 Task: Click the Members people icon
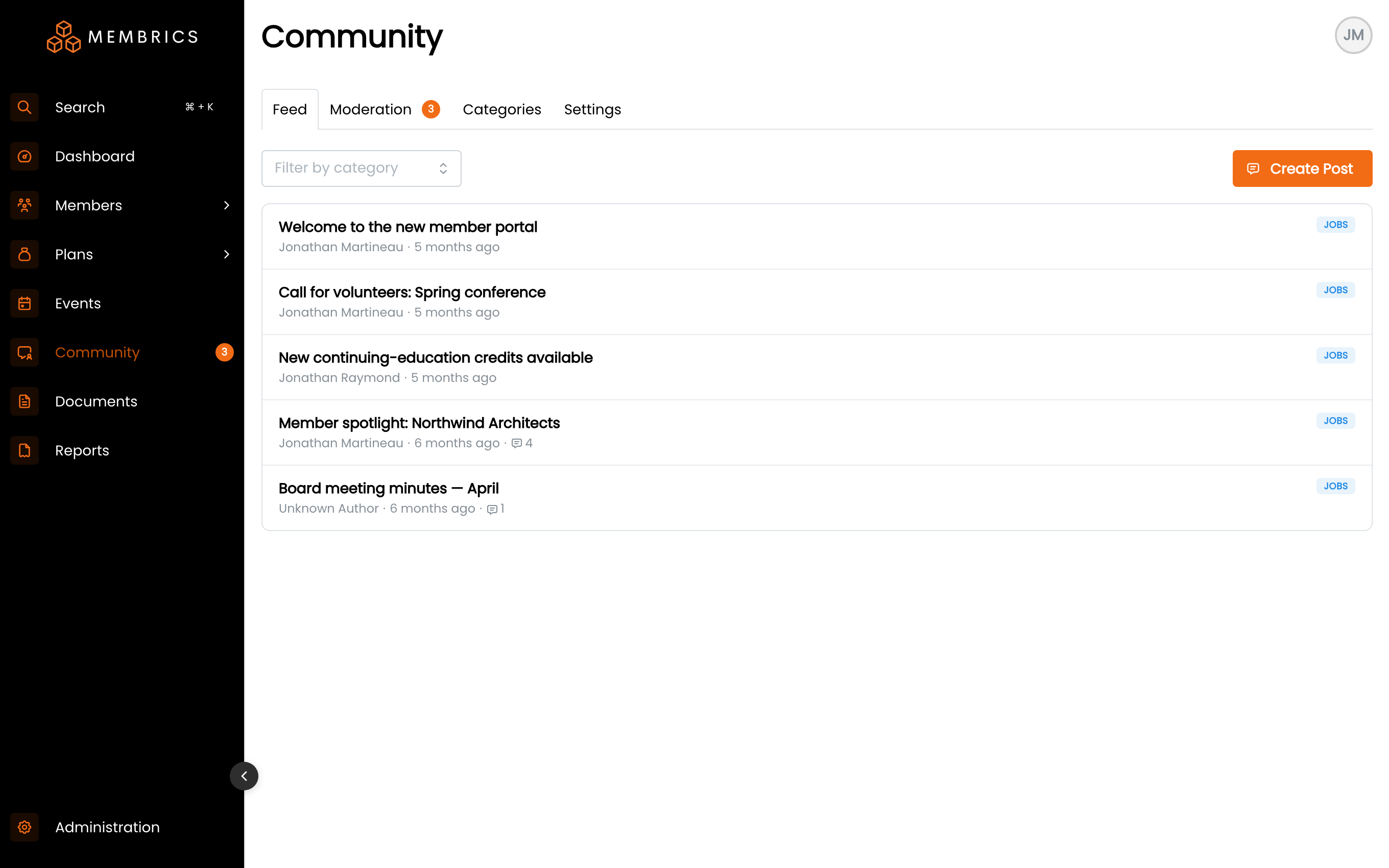coord(24,205)
